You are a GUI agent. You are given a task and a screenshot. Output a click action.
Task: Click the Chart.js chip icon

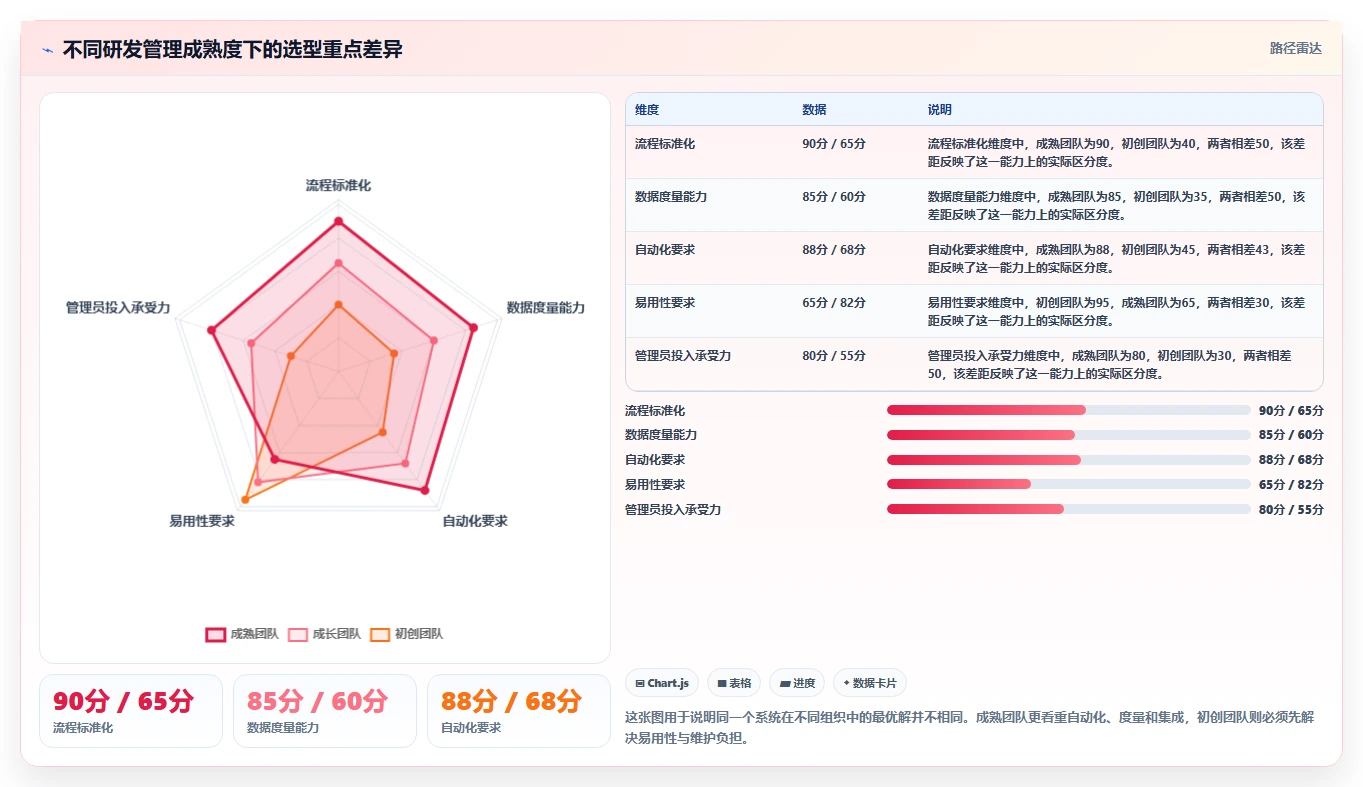pyautogui.click(x=640, y=684)
